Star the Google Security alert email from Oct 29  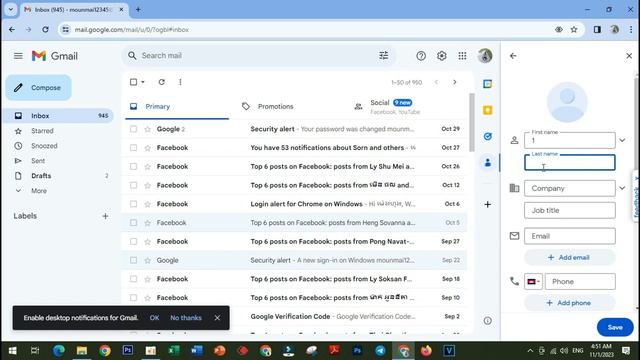coord(147,129)
